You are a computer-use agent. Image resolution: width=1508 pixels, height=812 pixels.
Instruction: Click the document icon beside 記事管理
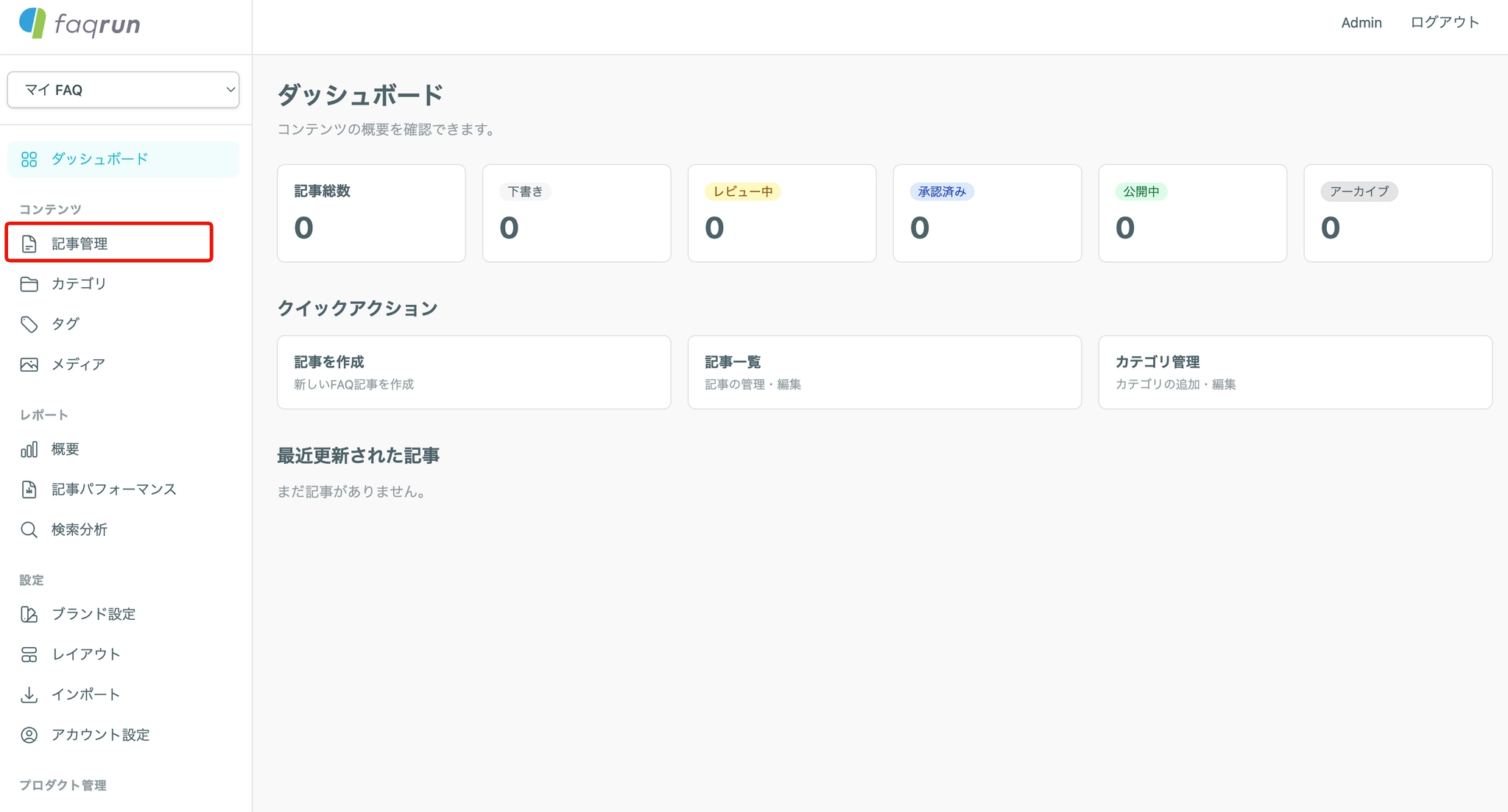tap(29, 244)
